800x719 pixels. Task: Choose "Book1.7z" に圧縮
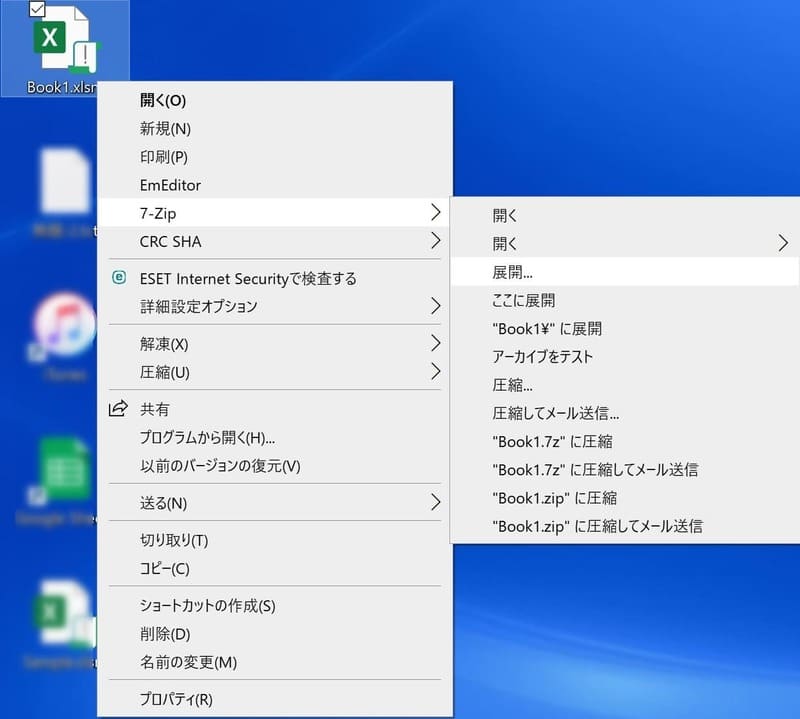pos(625,441)
